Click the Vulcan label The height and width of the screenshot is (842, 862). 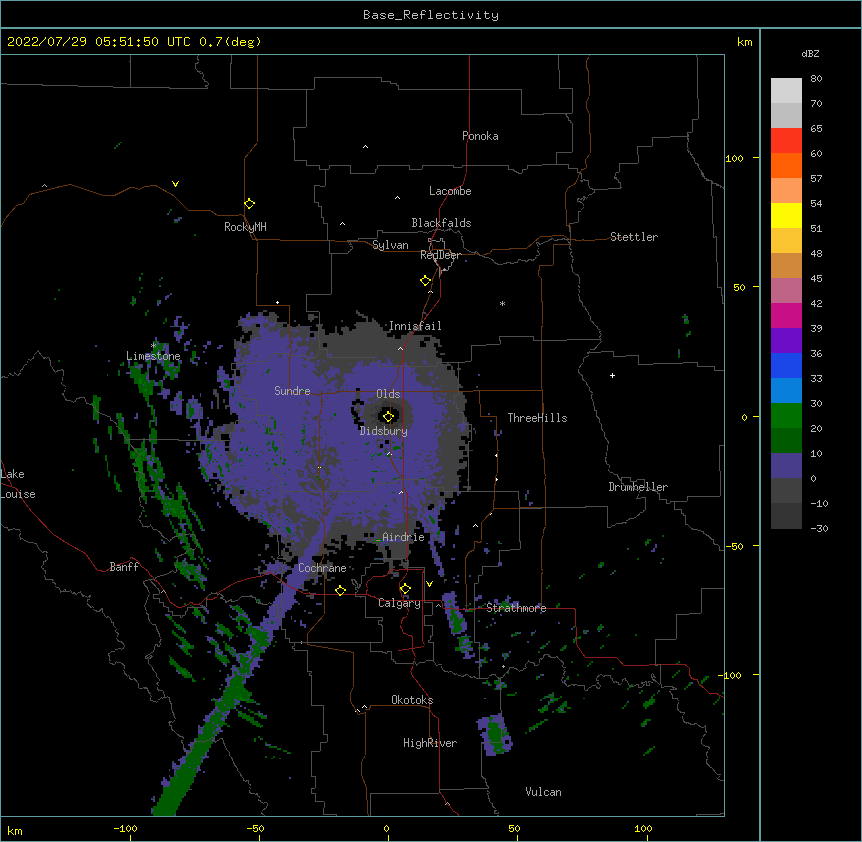tap(543, 792)
